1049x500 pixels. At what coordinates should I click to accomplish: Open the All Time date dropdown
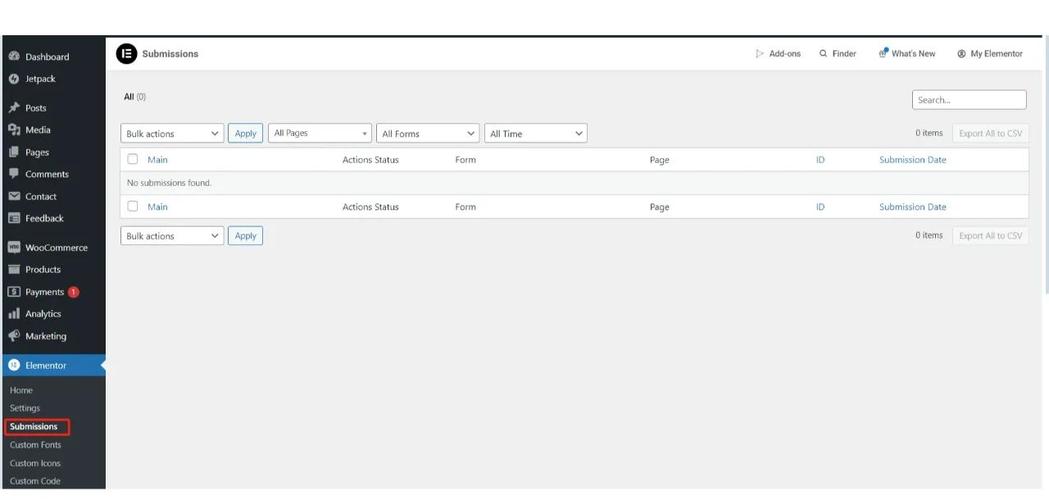[x=535, y=134]
